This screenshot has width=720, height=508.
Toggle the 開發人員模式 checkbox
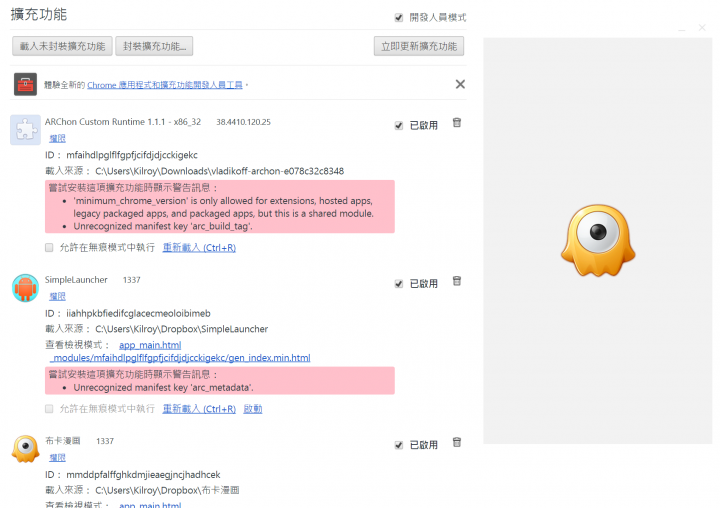pos(399,17)
